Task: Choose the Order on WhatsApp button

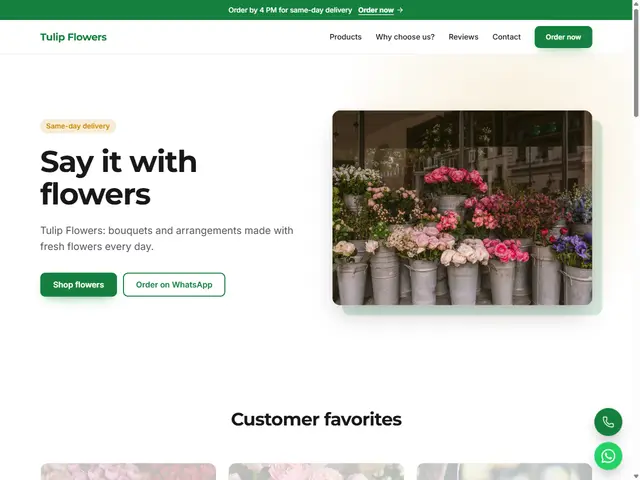Action: coord(174,285)
